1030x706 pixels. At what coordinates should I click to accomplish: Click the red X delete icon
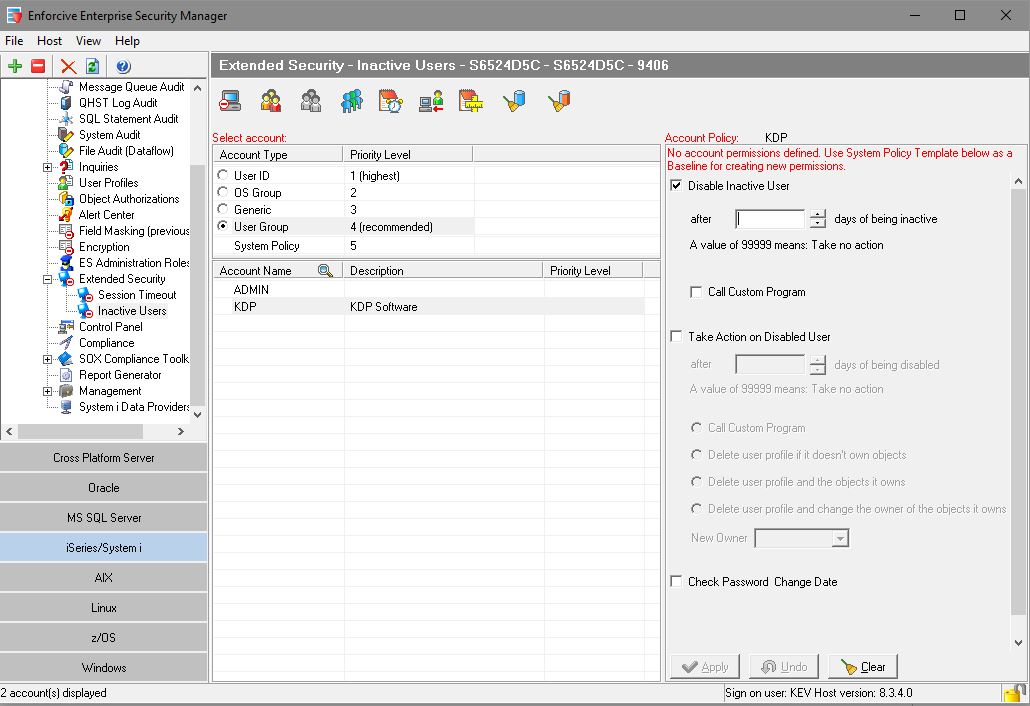click(68, 66)
